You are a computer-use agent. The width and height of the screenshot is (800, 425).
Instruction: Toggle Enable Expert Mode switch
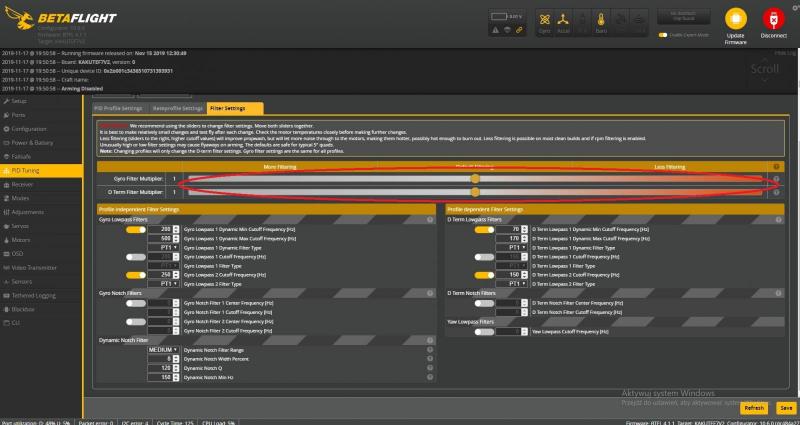[663, 35]
